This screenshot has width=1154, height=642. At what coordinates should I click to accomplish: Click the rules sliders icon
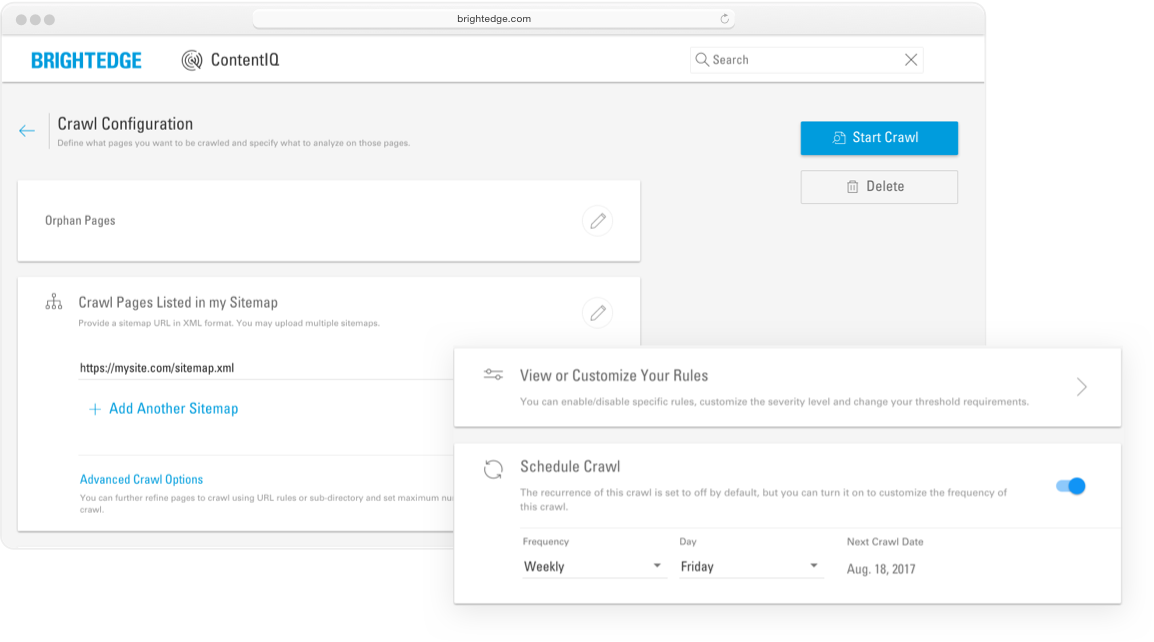[x=493, y=375]
